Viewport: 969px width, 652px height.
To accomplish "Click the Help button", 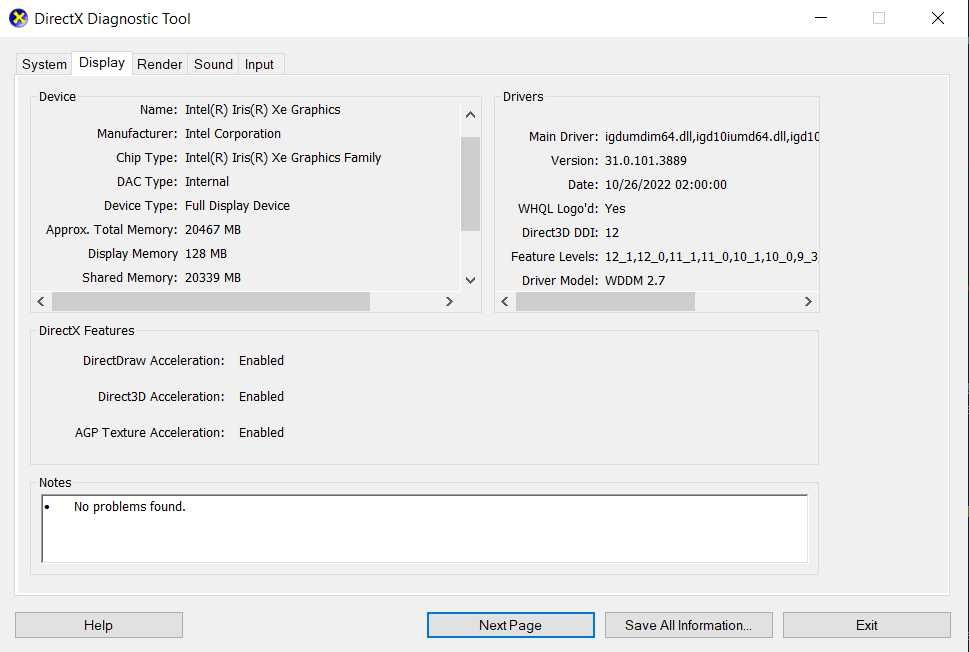I will pos(99,625).
